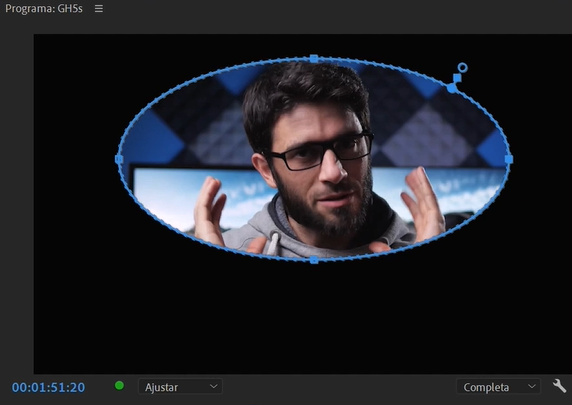Image resolution: width=572 pixels, height=405 pixels.
Task: Select the bottom ellipse mask handle
Action: [314, 260]
